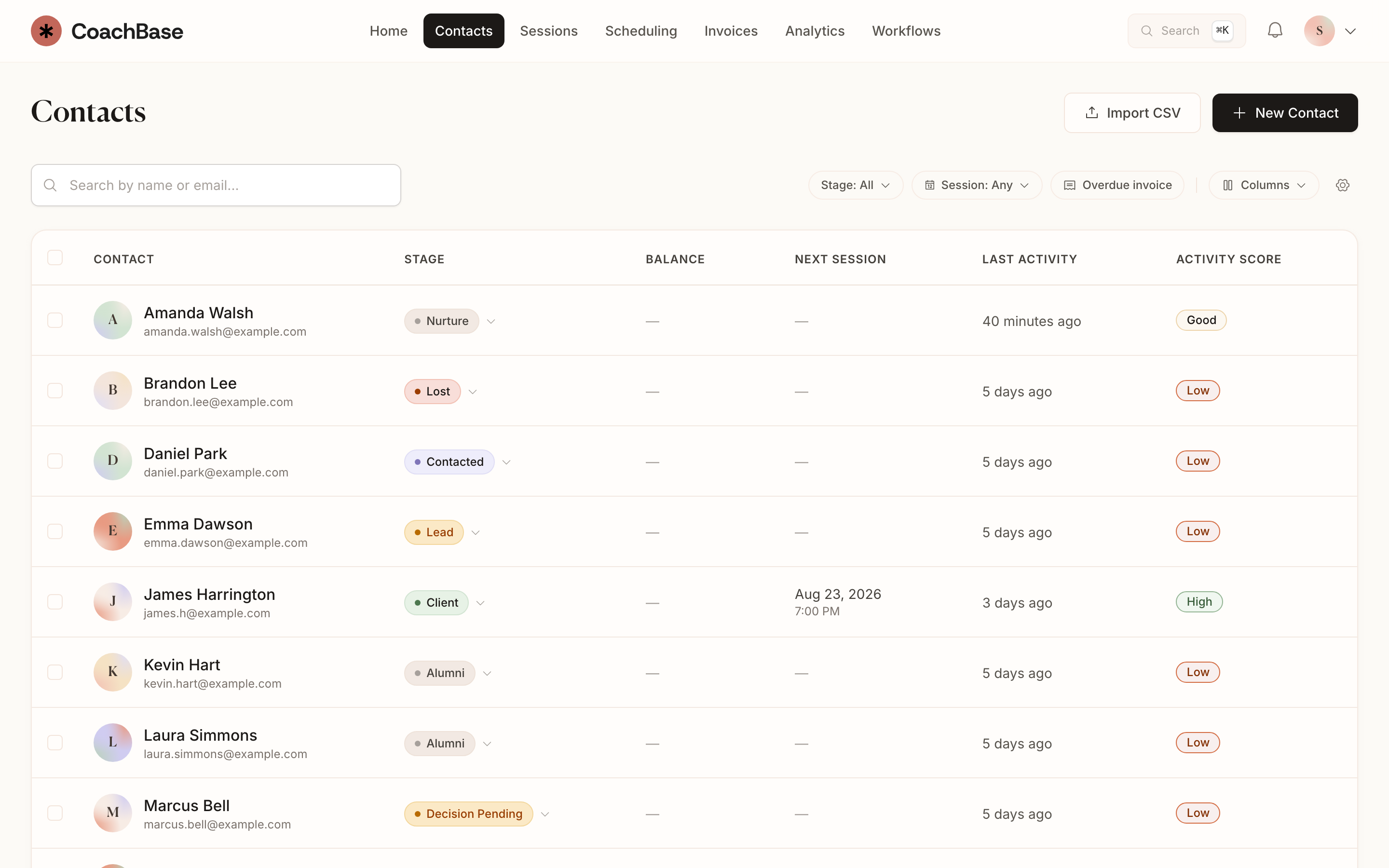Open James Harrington's contact name

pos(209,594)
